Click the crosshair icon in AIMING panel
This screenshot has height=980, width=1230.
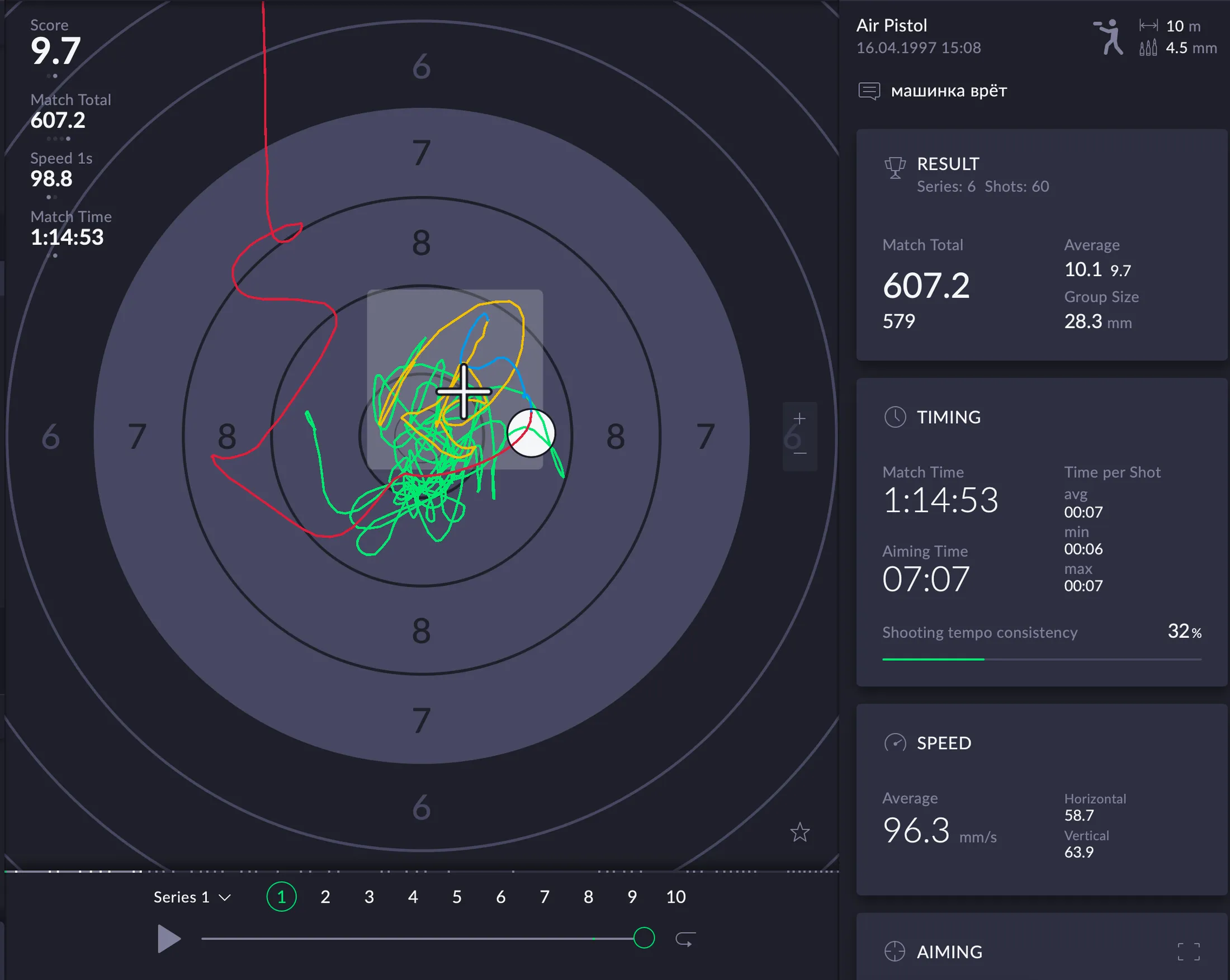tap(896, 951)
